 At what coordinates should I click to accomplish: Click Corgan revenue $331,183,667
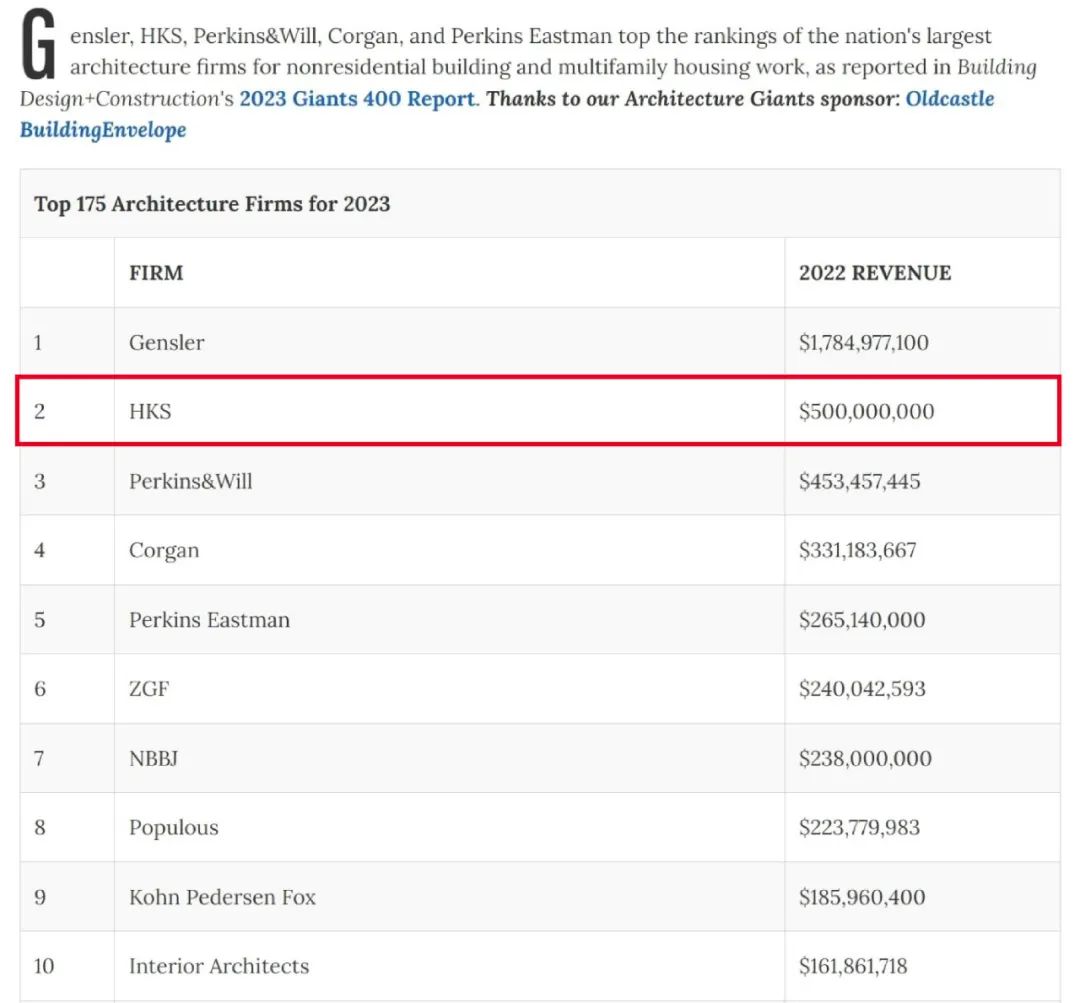click(x=858, y=550)
